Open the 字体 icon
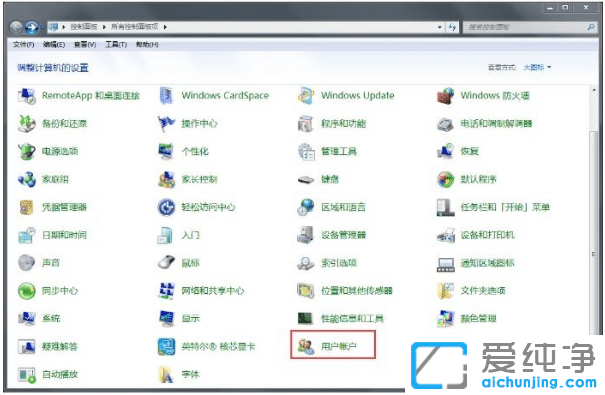605x395 pixels. click(x=166, y=374)
